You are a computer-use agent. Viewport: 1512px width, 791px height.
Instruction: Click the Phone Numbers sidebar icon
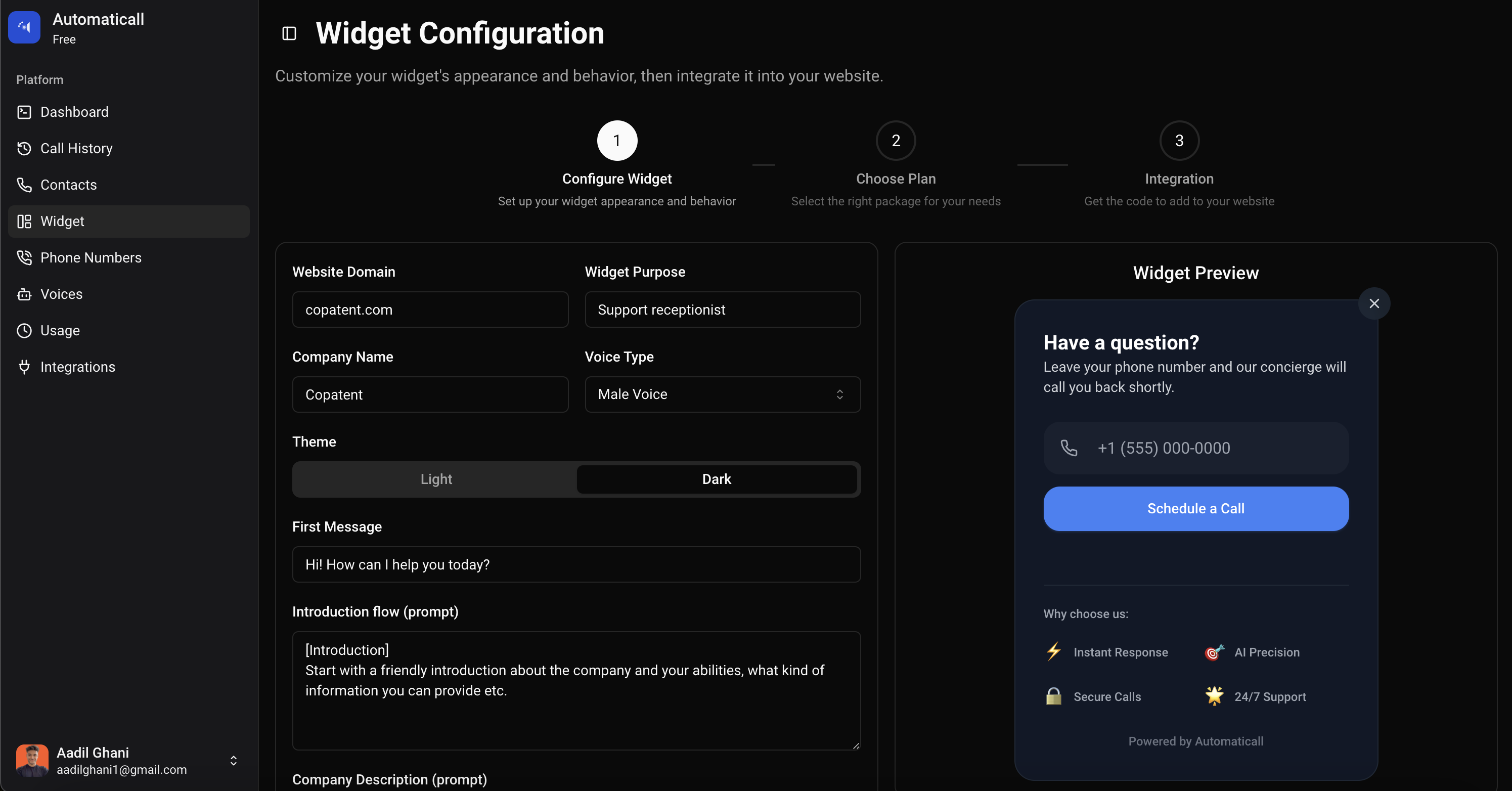click(x=24, y=257)
